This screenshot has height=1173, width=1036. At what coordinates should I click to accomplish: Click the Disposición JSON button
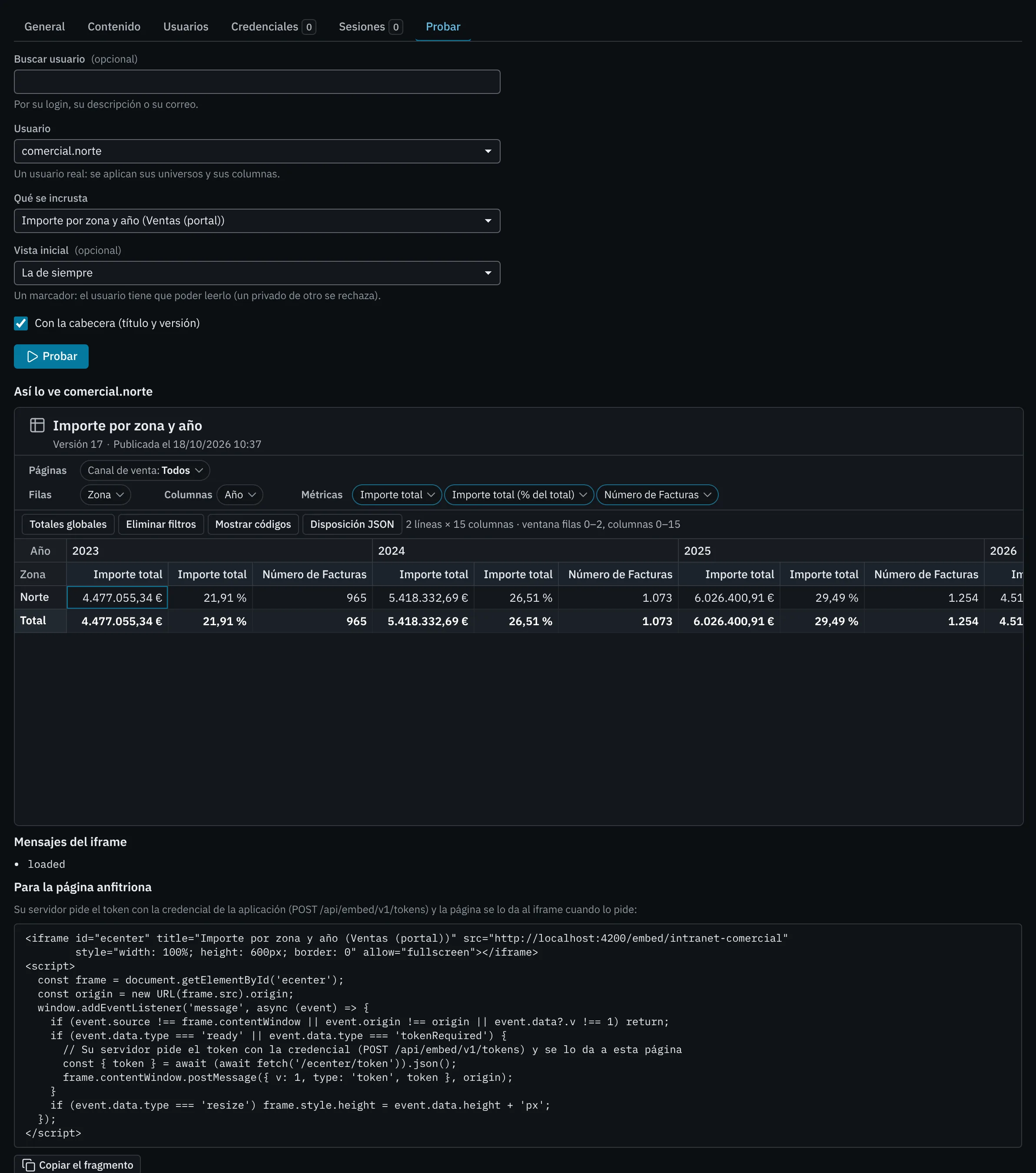[352, 524]
